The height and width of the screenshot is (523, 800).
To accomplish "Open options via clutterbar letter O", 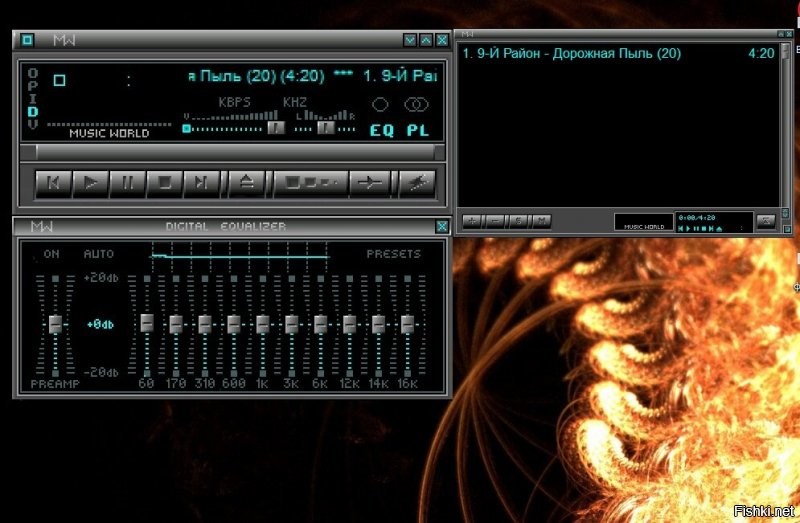I will click(x=33, y=73).
